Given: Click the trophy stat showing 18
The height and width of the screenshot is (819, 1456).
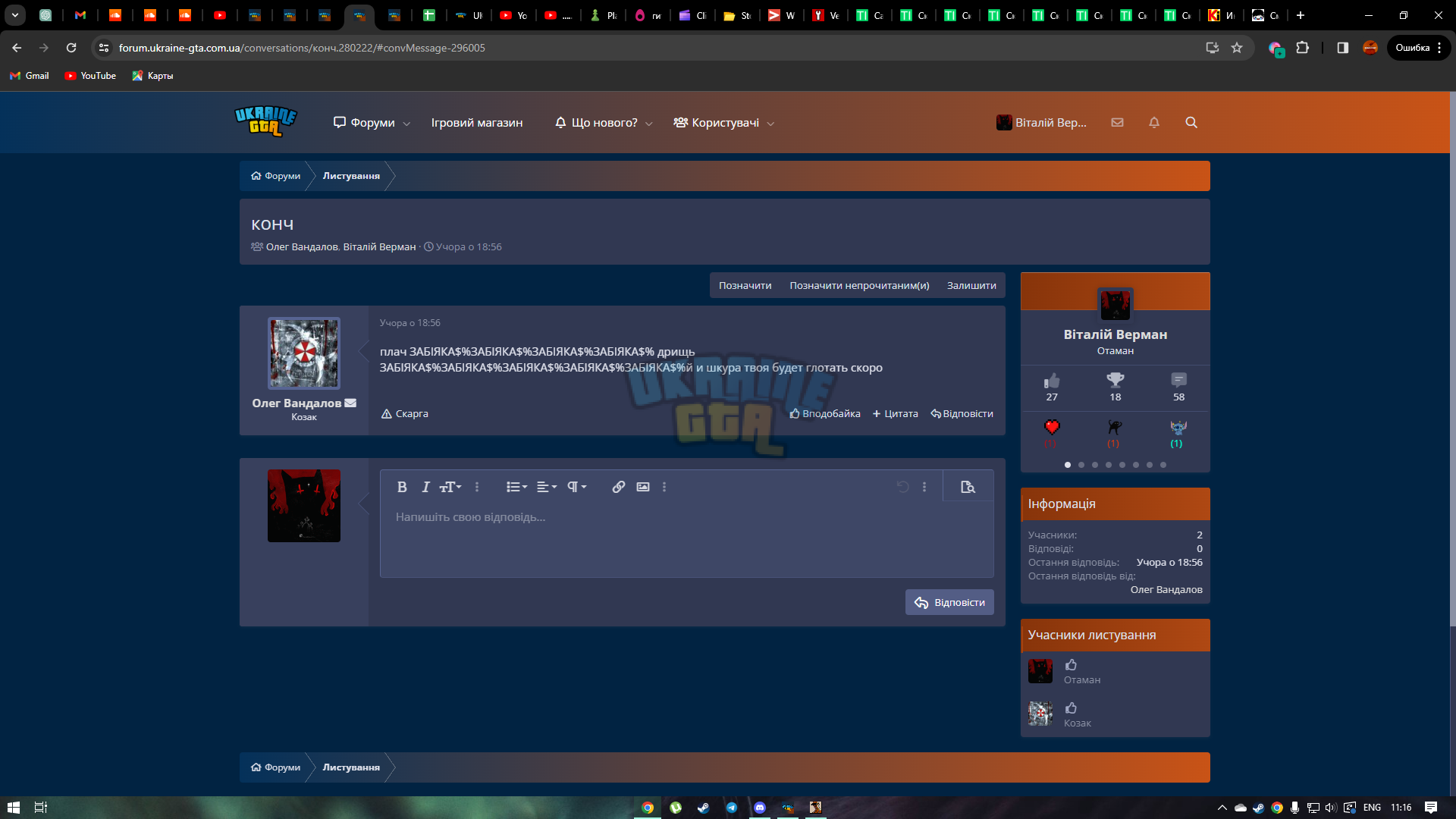Looking at the screenshot, I should pos(1115,387).
